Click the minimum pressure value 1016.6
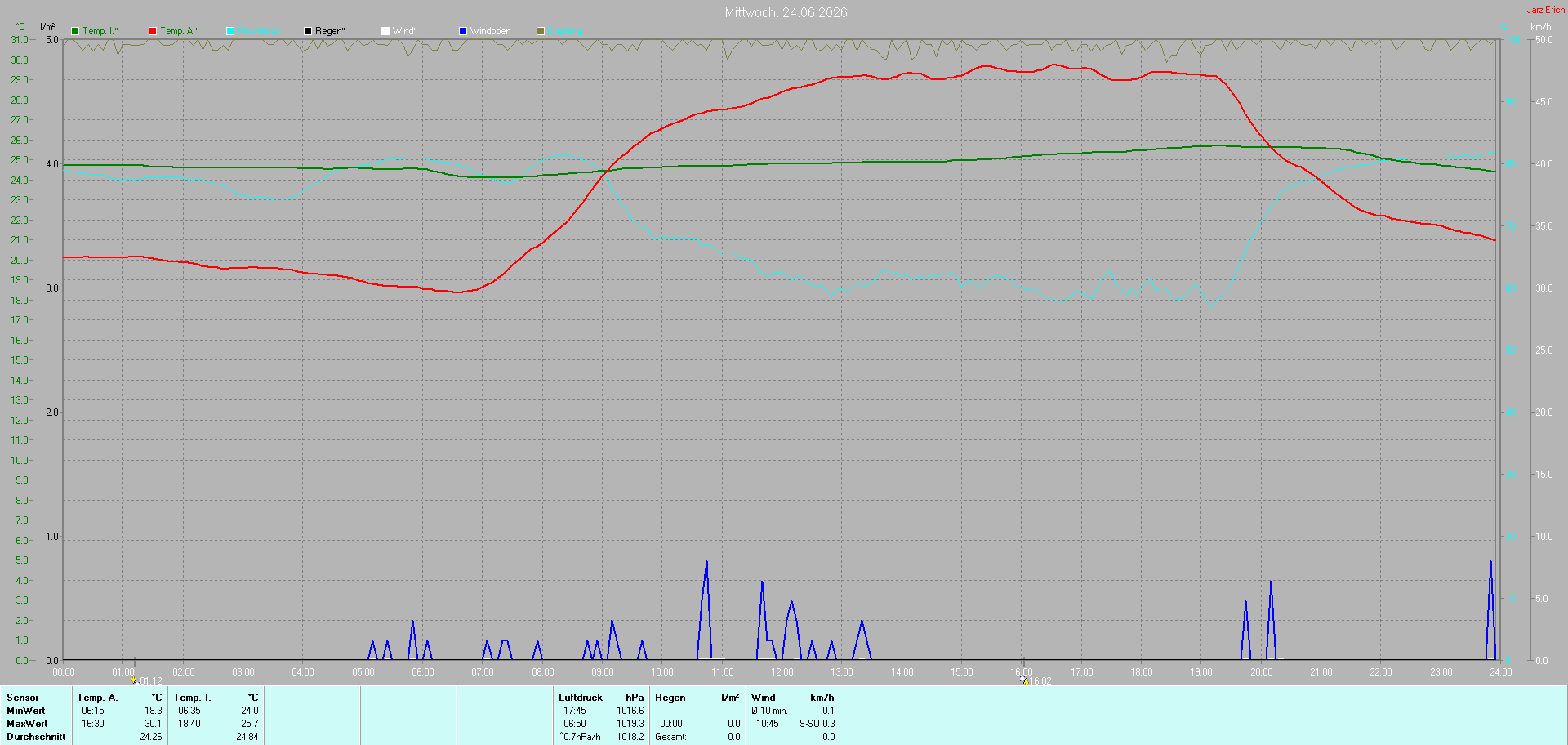1568x745 pixels. (x=630, y=711)
